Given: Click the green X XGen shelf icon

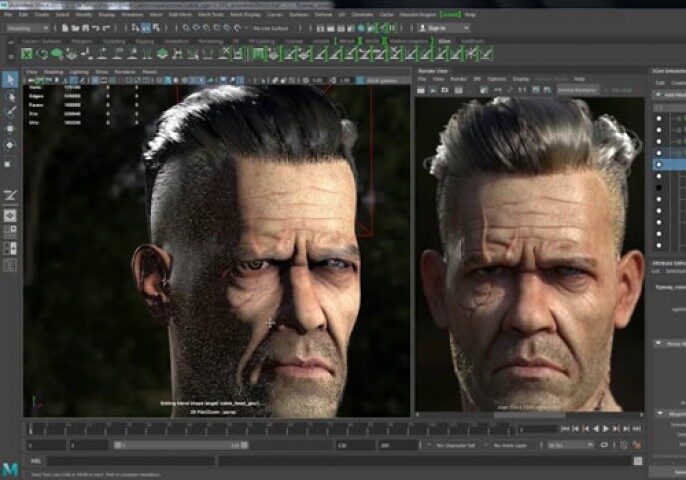Looking at the screenshot, I should [x=27, y=54].
